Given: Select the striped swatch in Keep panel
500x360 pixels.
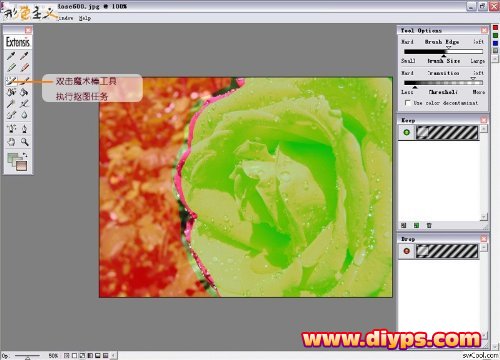Looking at the screenshot, I should [447, 132].
